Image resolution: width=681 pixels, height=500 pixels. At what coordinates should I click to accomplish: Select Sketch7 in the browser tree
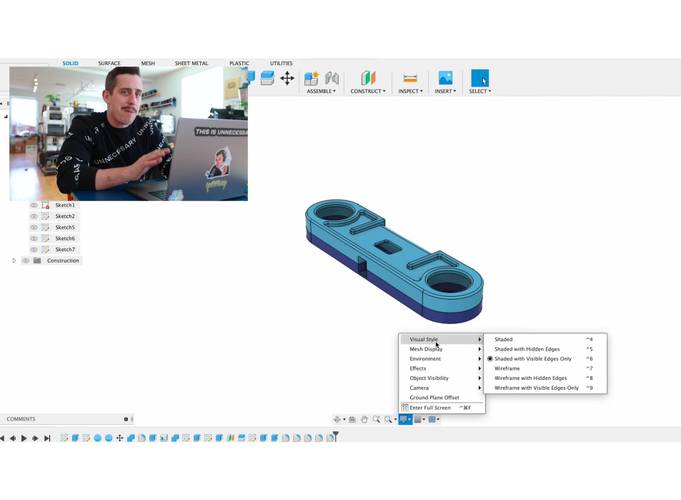click(x=65, y=249)
